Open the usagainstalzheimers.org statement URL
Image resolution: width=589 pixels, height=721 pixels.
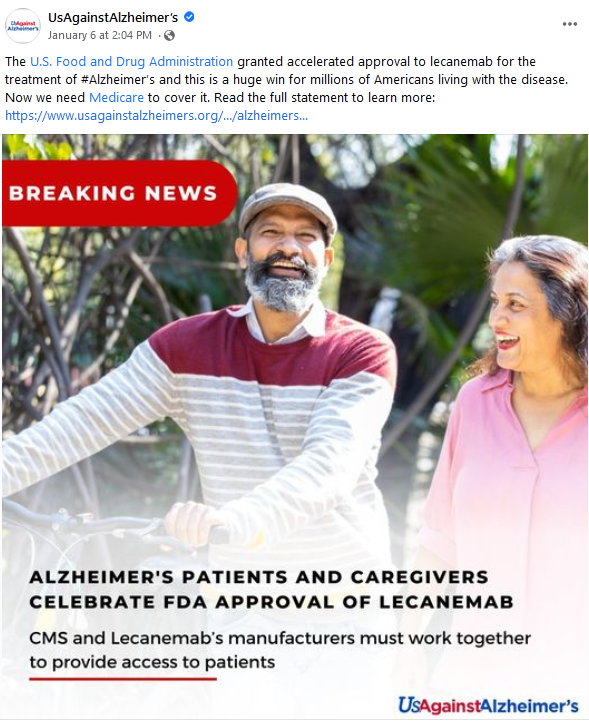pyautogui.click(x=156, y=116)
